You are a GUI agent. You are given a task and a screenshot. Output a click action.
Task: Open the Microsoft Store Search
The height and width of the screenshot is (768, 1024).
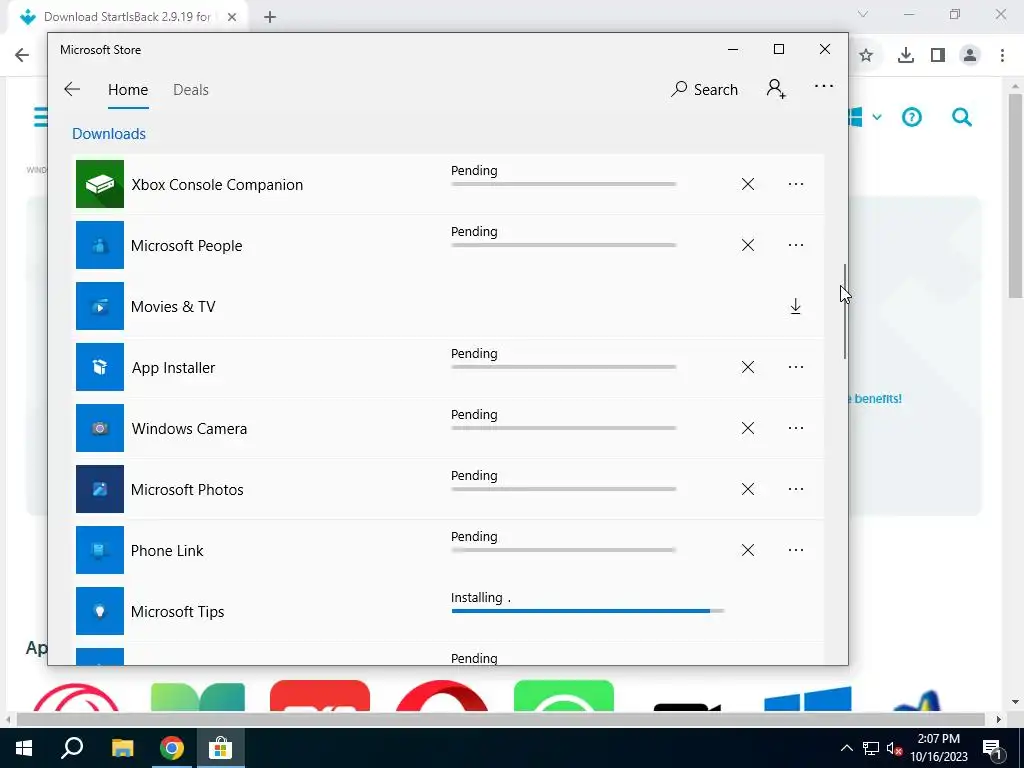[x=704, y=89]
